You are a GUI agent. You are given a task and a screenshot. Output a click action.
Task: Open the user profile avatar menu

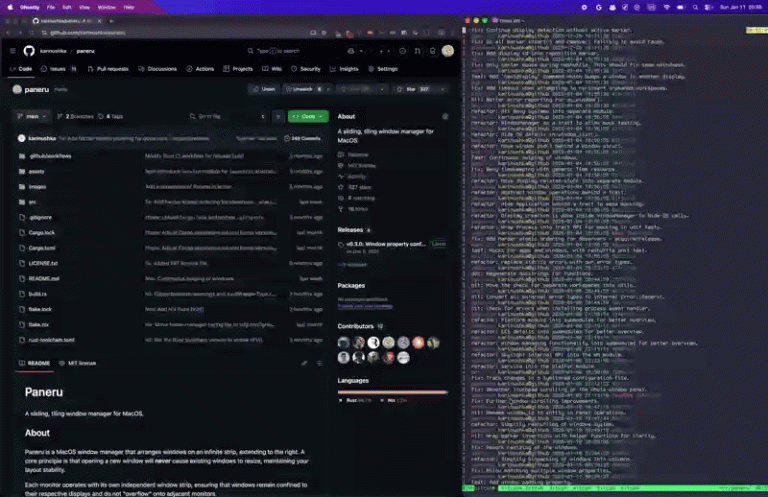tap(448, 51)
